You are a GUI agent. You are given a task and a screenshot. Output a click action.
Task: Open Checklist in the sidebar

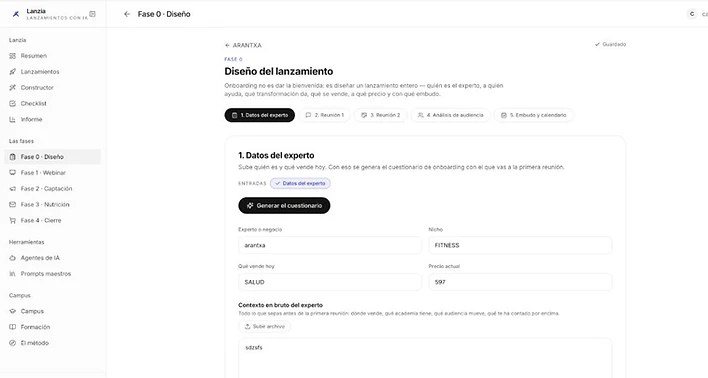pos(52,103)
